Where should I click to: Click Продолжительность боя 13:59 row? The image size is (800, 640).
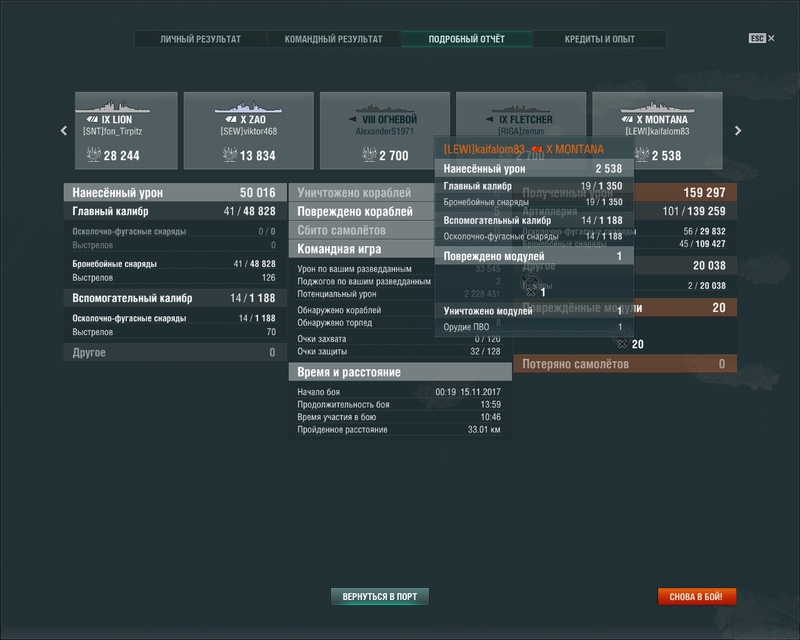tap(399, 405)
